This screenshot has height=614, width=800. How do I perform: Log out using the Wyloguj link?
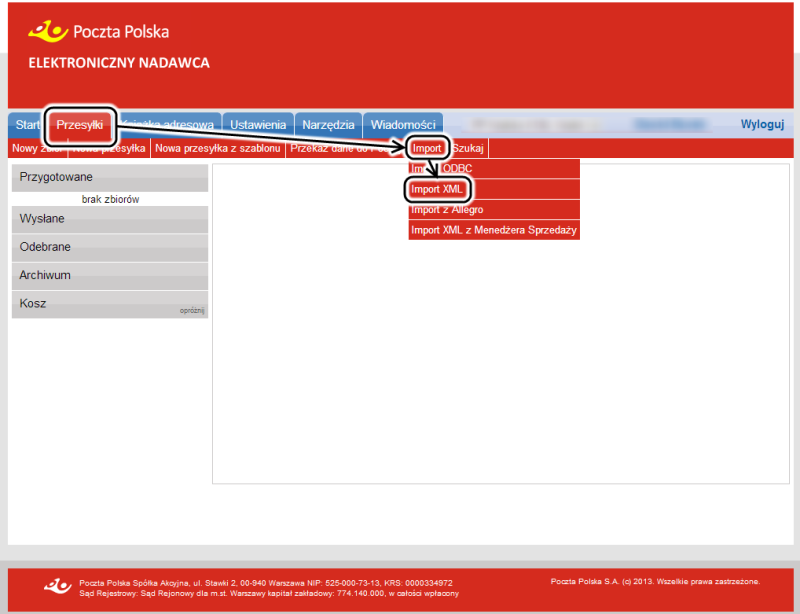tap(762, 125)
